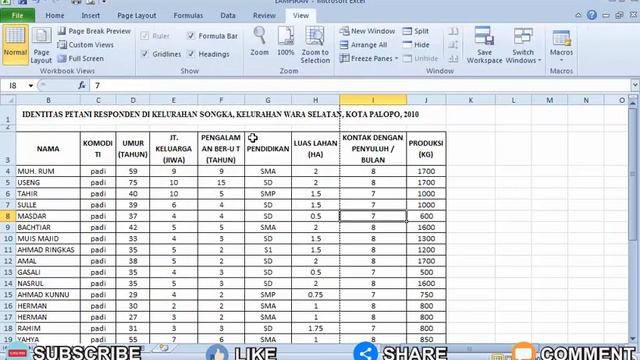Open Custom Views dialog

click(x=86, y=45)
